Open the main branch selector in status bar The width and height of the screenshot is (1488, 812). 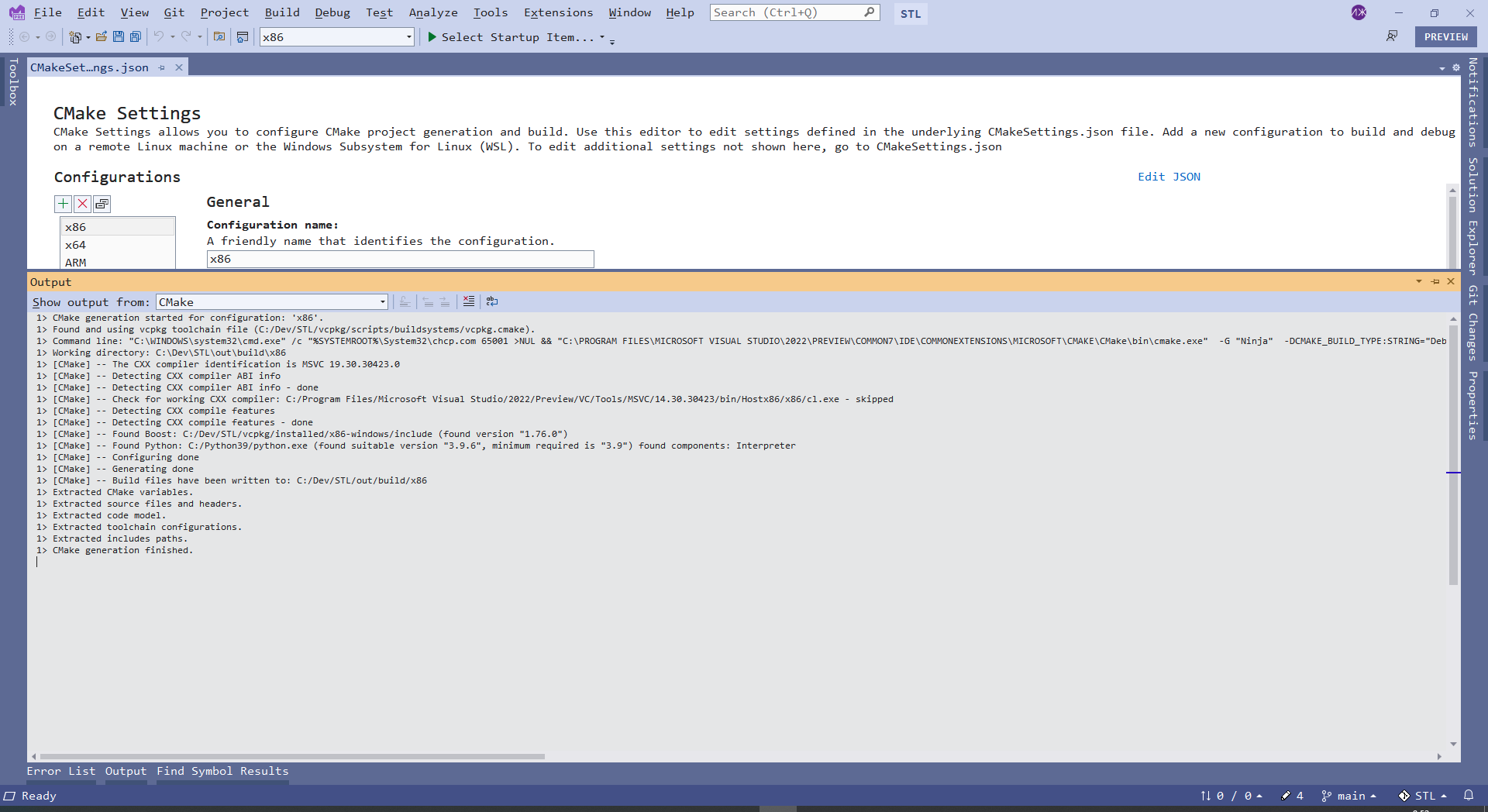[1349, 796]
